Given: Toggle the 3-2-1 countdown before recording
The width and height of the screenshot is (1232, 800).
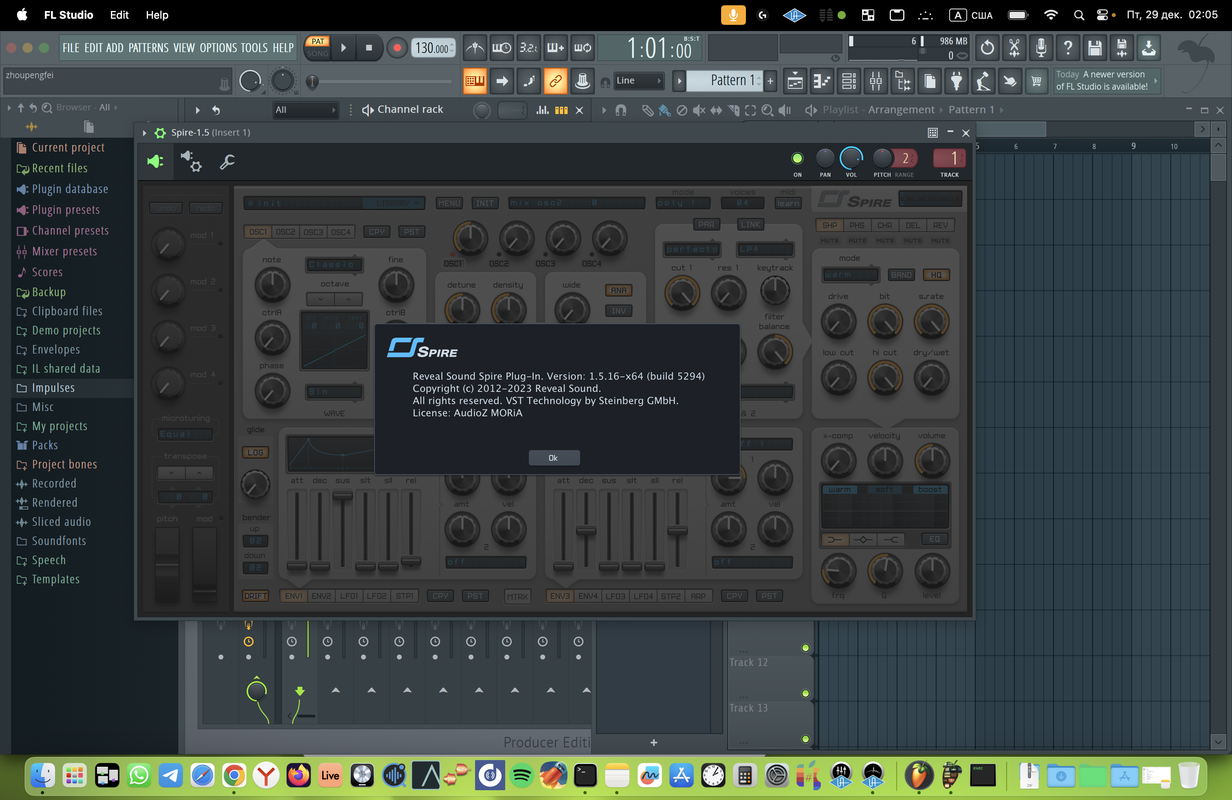Looking at the screenshot, I should click(529, 47).
